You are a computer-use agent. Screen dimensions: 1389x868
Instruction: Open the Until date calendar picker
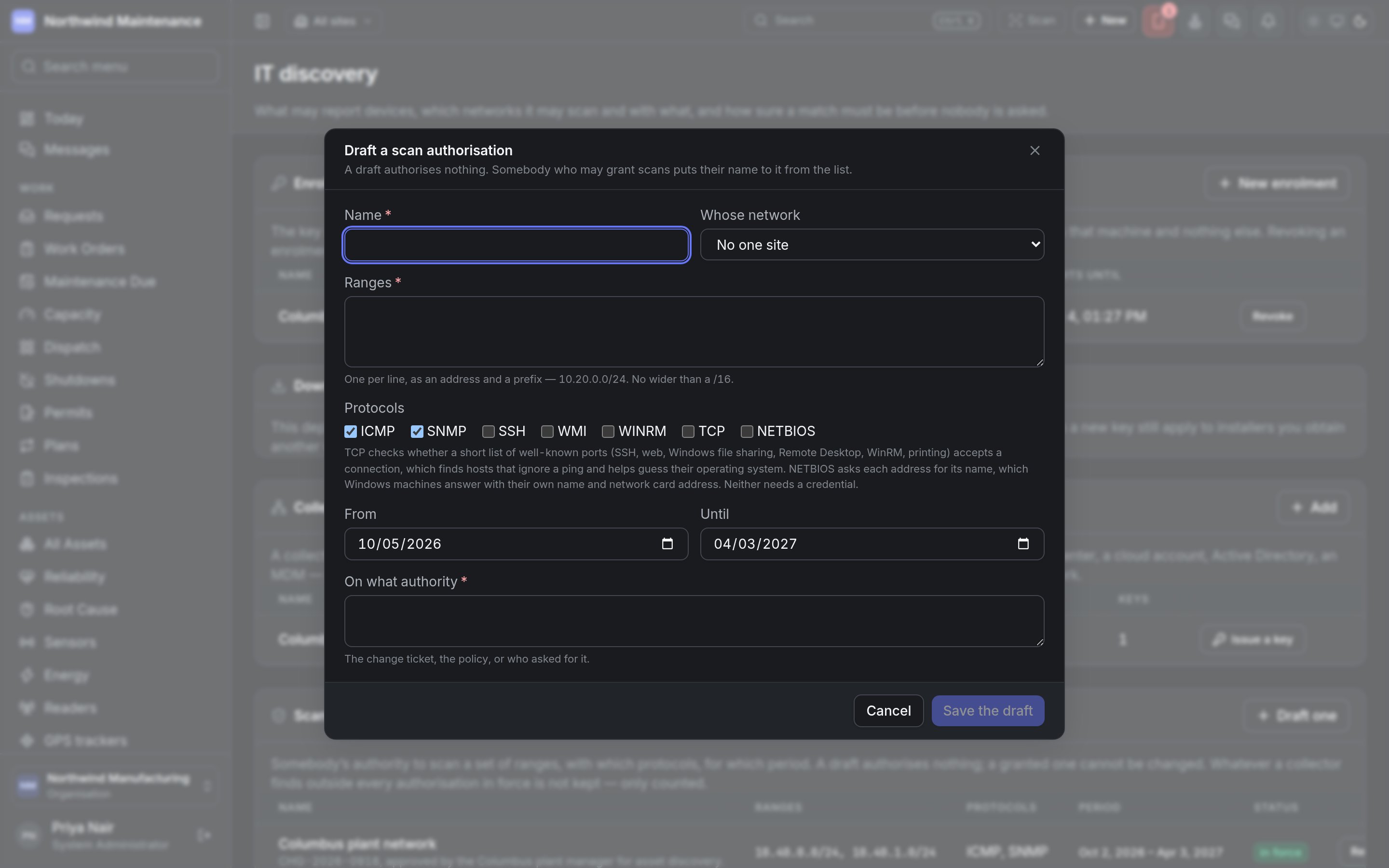click(1023, 543)
